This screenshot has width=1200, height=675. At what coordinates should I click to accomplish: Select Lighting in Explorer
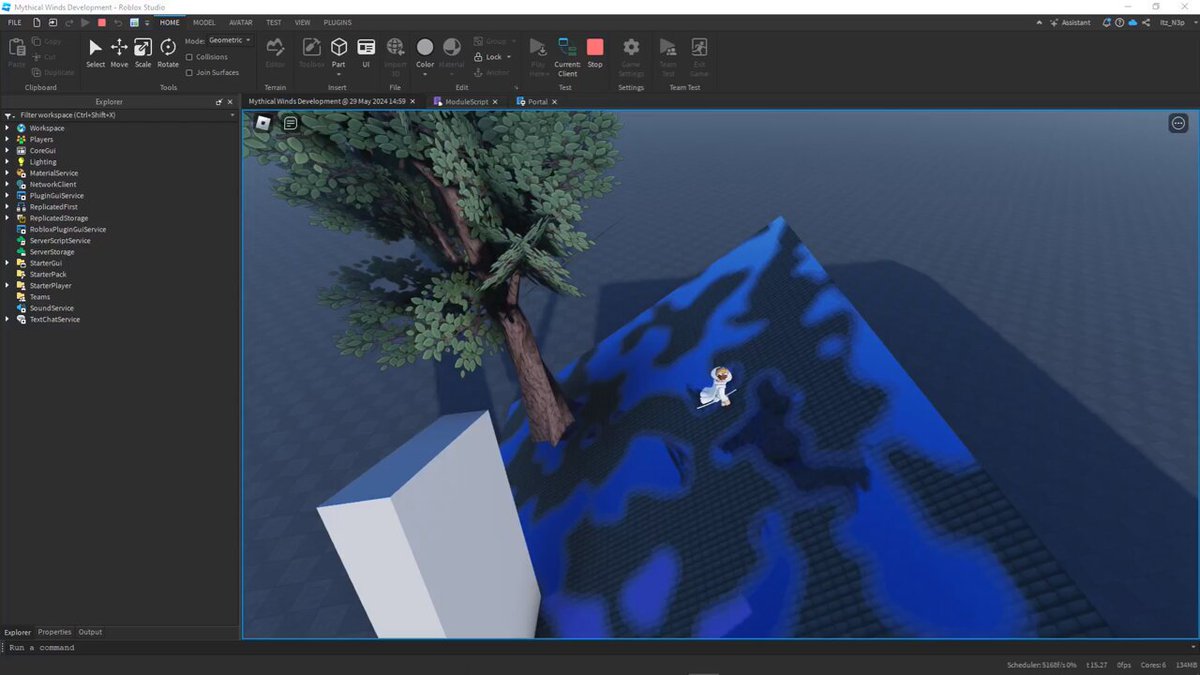pos(43,162)
